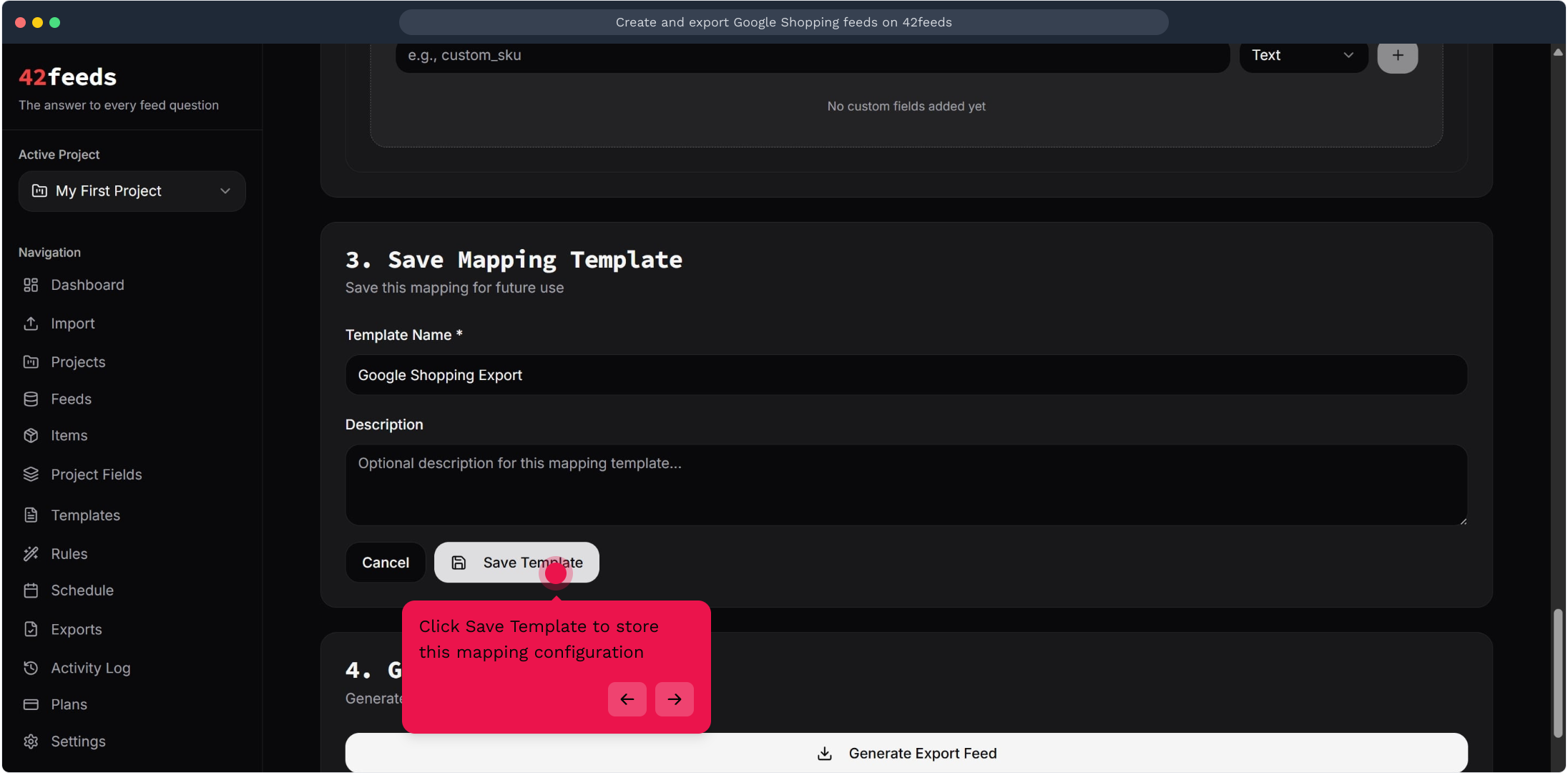Click the Settings gear icon
The height and width of the screenshot is (773, 1568).
31,742
